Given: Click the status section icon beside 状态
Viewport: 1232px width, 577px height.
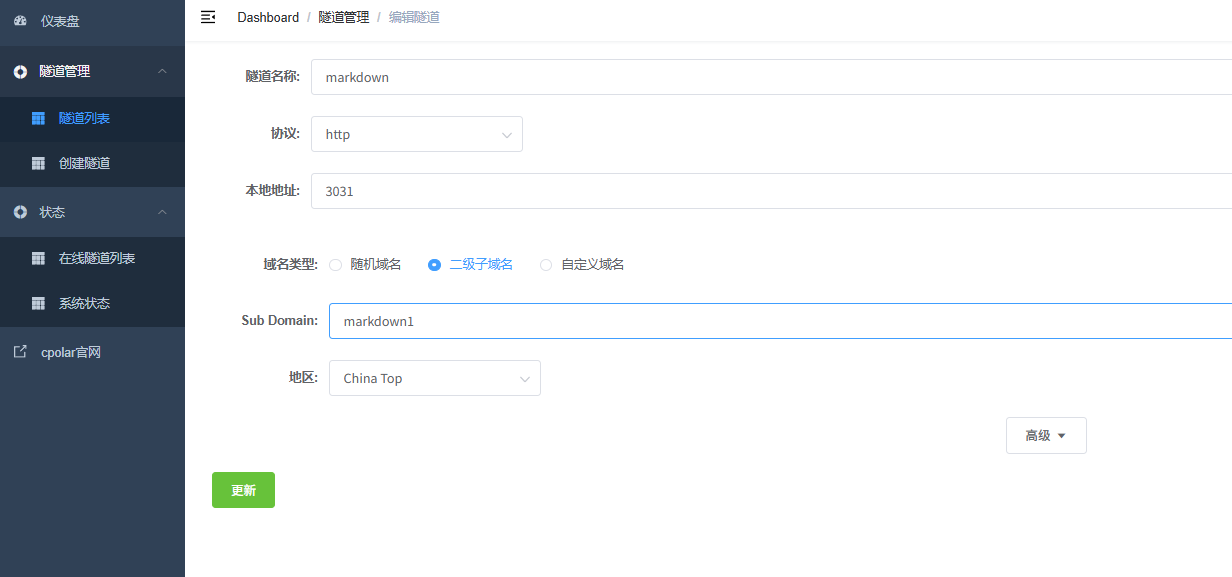Looking at the screenshot, I should (20, 212).
